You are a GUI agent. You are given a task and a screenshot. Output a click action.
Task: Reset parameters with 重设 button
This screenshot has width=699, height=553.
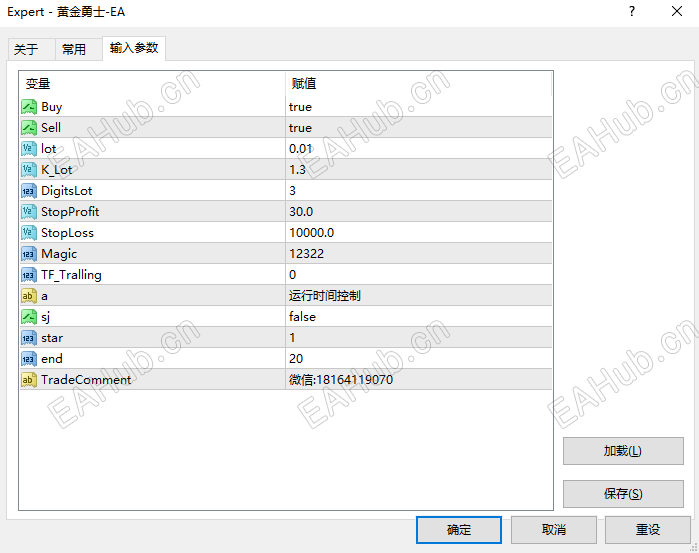(648, 530)
